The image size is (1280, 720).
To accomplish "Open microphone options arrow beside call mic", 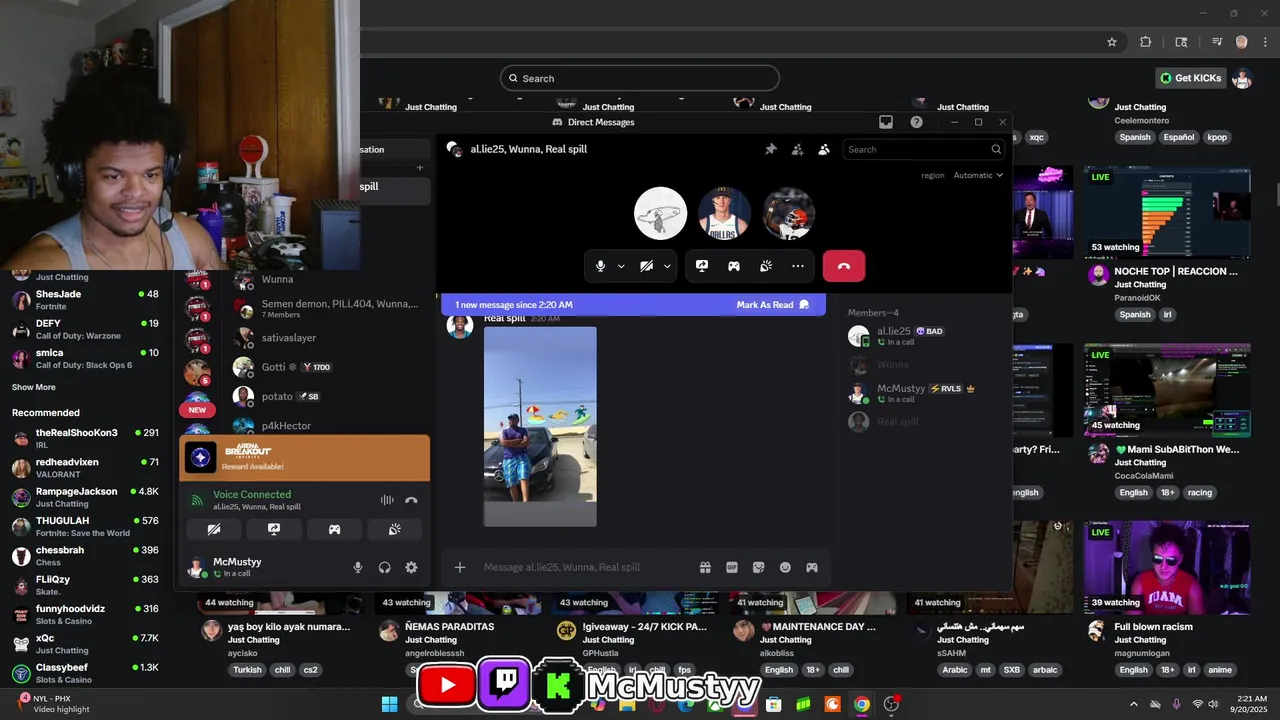I will [x=621, y=266].
